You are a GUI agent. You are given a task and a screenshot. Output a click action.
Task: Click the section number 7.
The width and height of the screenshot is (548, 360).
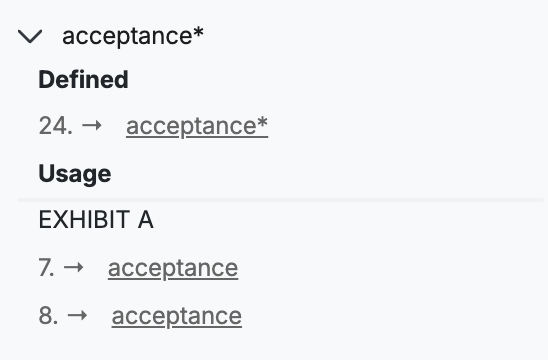click(x=46, y=268)
